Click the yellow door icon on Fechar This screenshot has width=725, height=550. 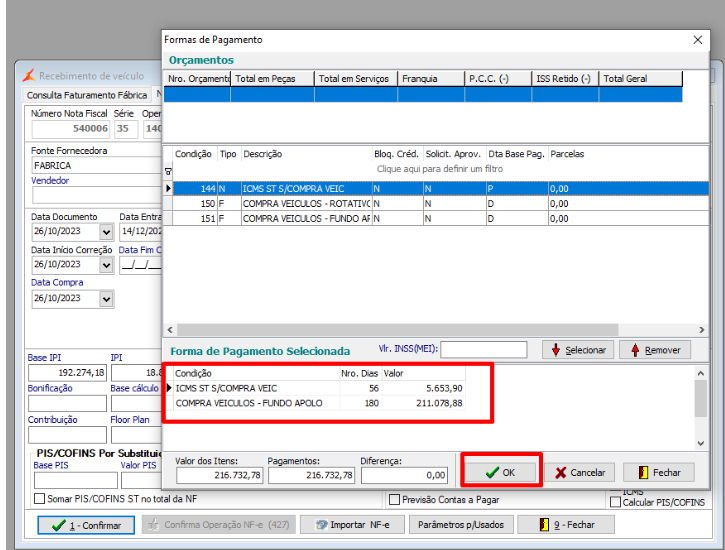point(643,472)
